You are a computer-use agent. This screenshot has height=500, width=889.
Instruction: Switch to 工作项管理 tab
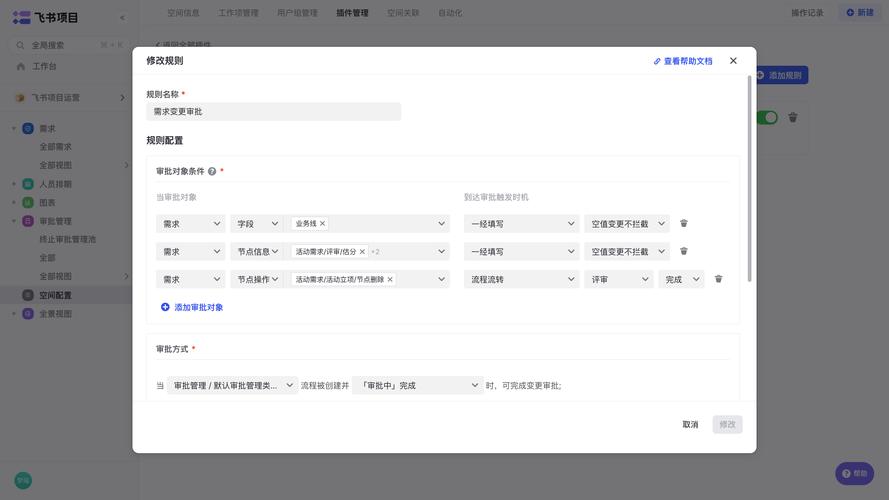click(x=238, y=12)
